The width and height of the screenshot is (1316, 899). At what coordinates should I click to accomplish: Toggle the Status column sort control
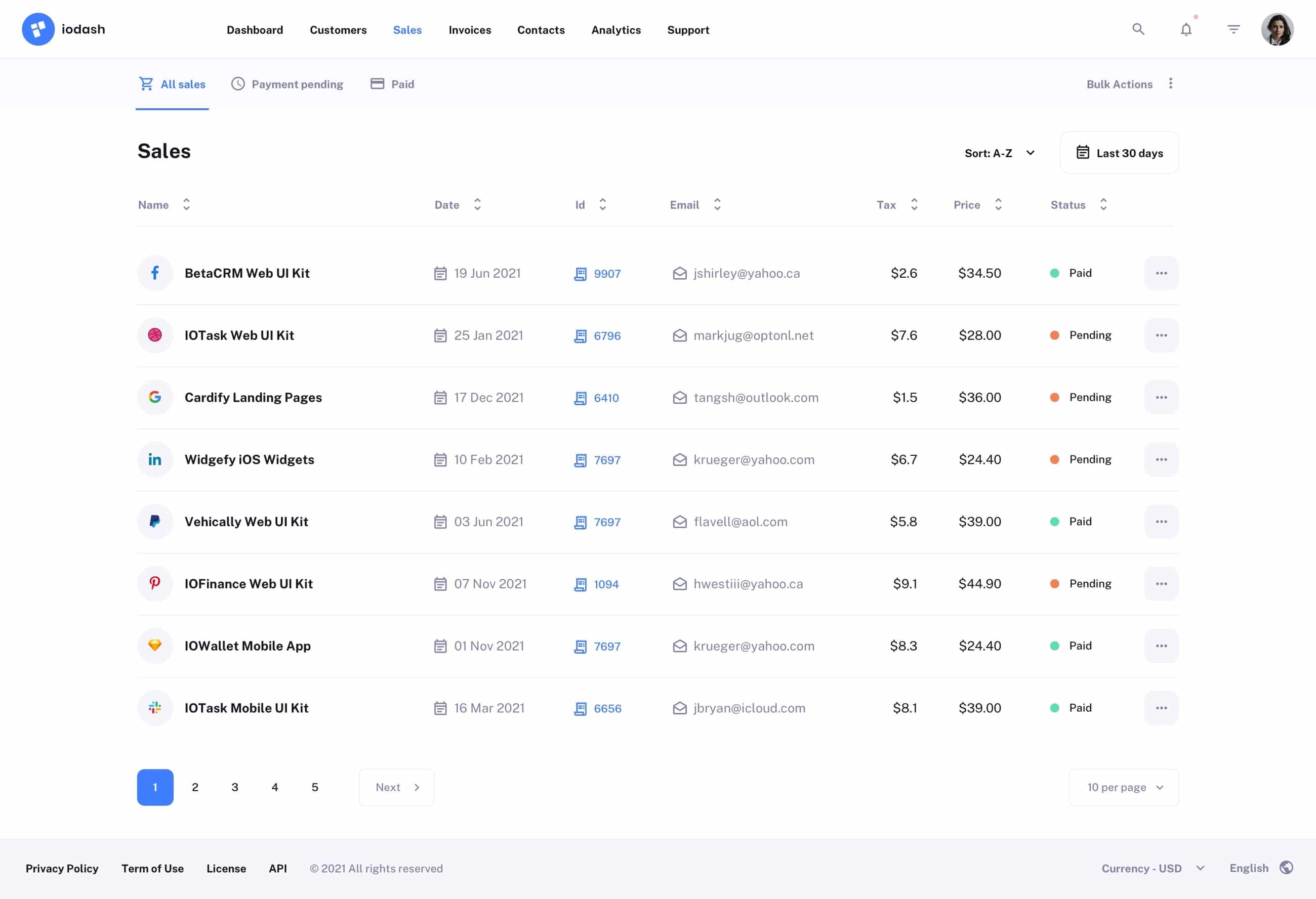[x=1103, y=204]
